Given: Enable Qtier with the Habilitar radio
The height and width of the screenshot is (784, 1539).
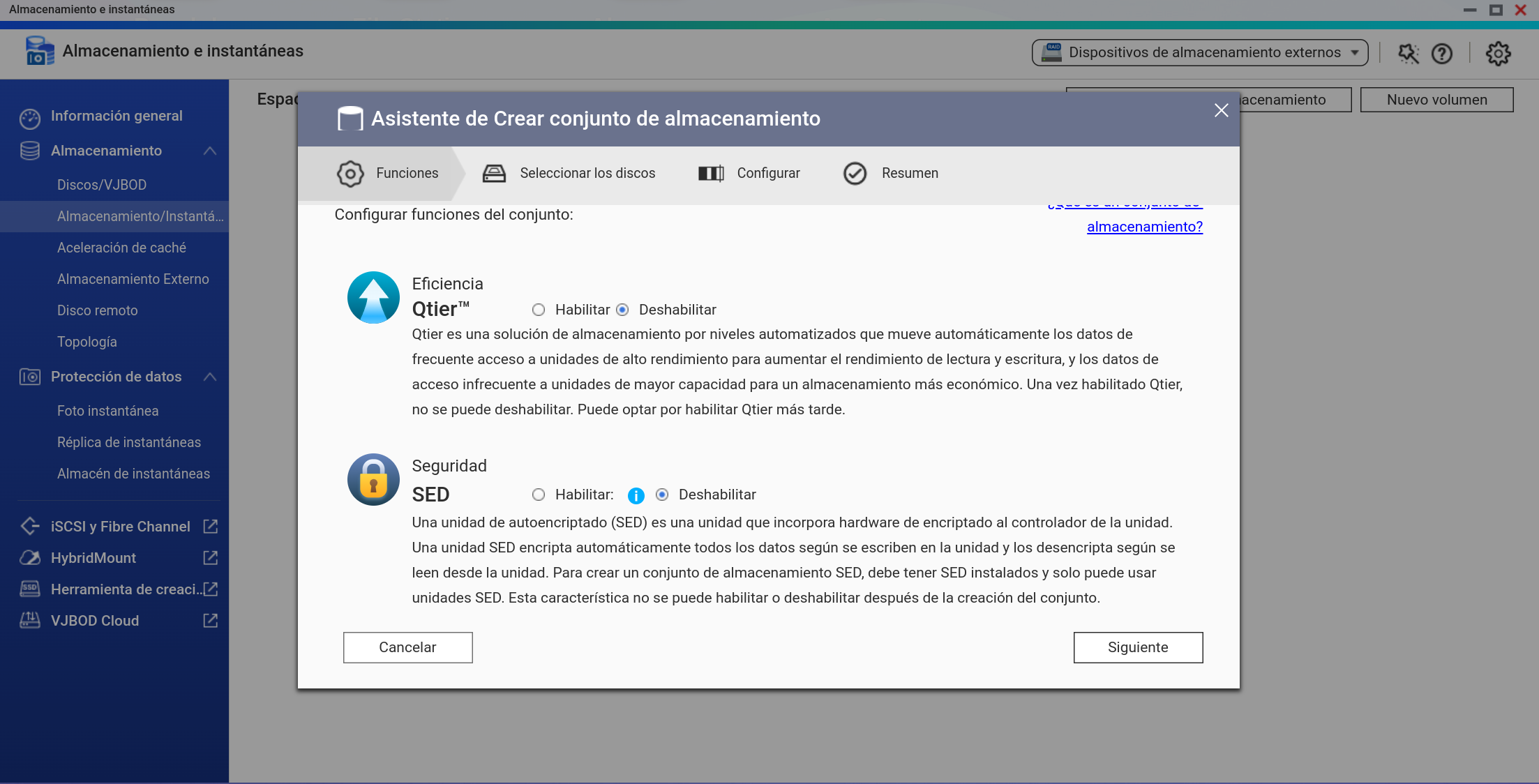Looking at the screenshot, I should pos(539,310).
